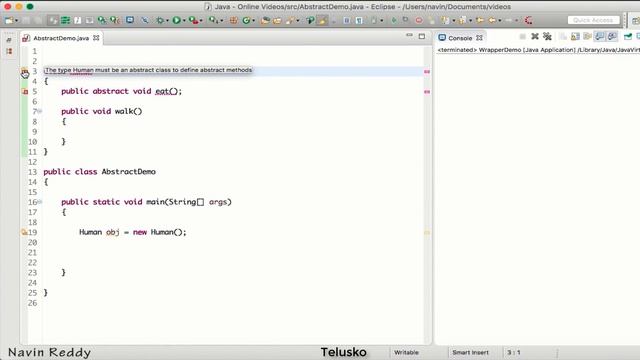Open Back navigation history dropdown
This screenshot has height=360, width=640.
pyautogui.click(x=500, y=20)
